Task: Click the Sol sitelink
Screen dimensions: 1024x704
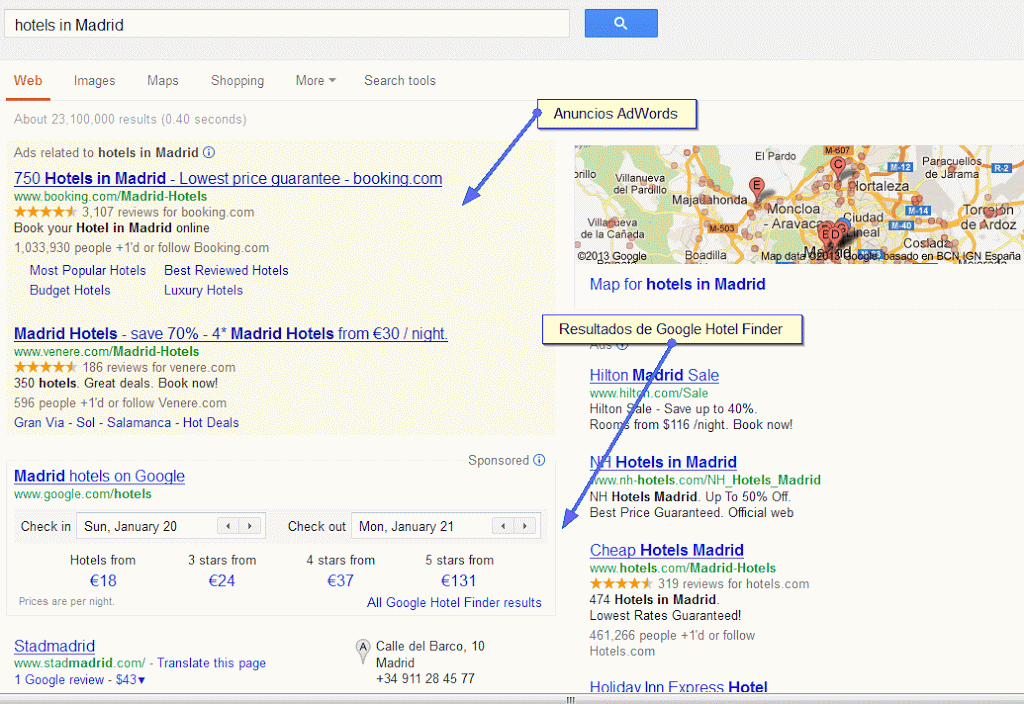Action: [x=86, y=422]
